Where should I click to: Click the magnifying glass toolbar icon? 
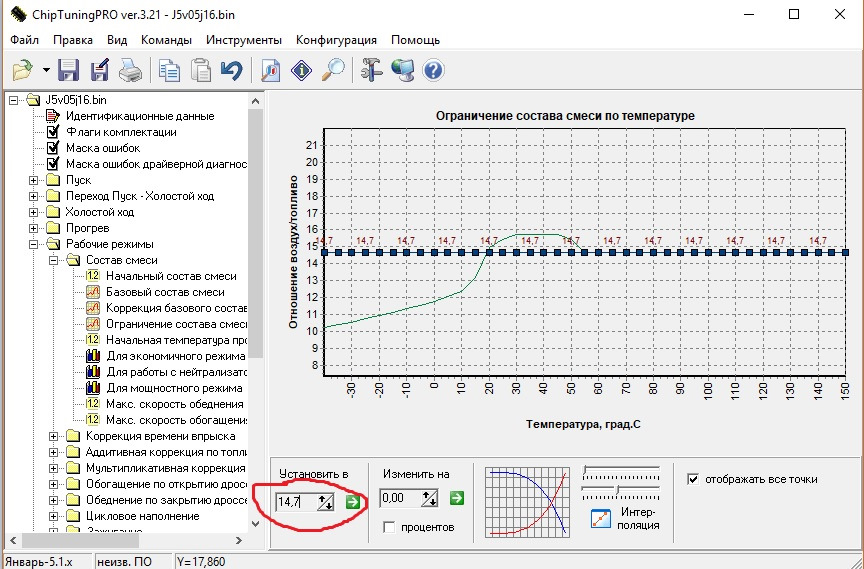point(332,71)
